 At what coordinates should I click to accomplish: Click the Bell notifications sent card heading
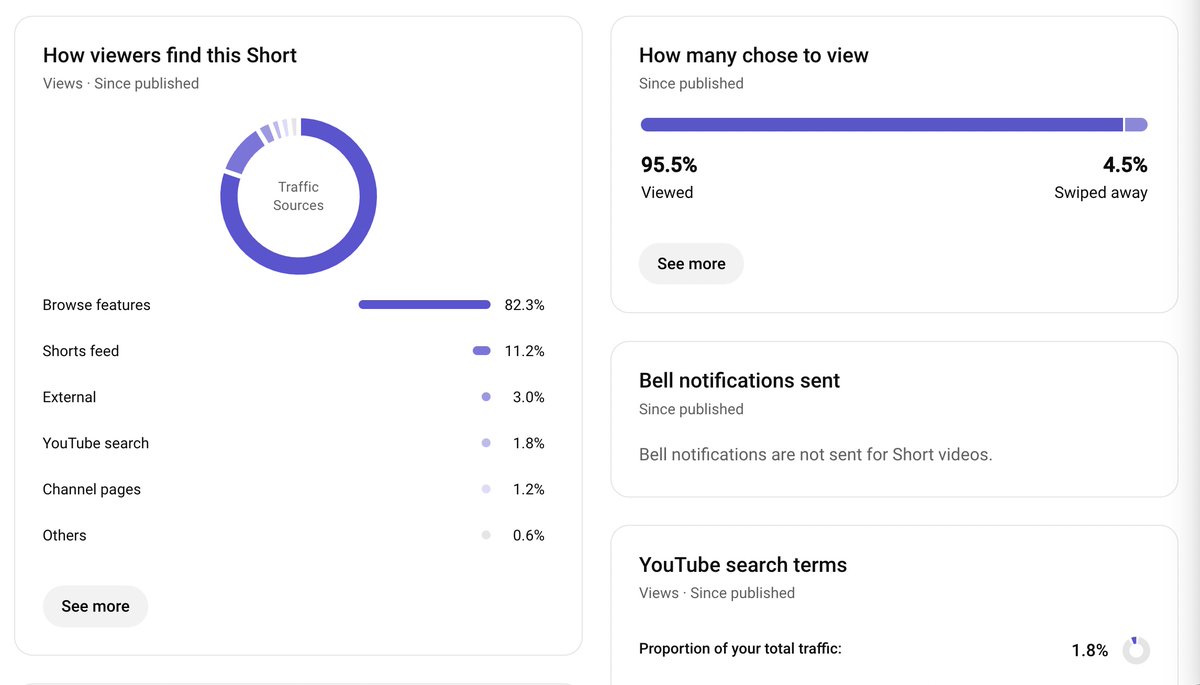pyautogui.click(x=739, y=381)
